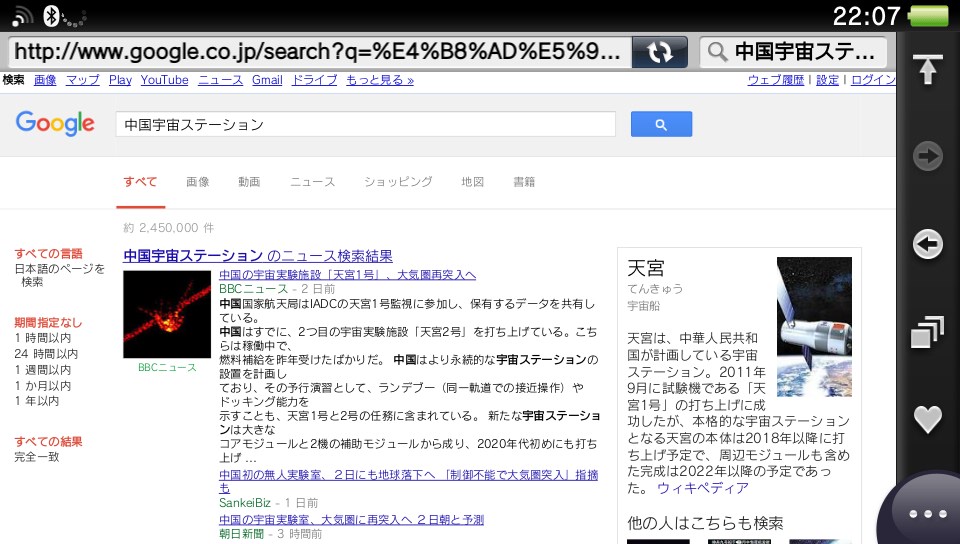Switch to the ニュース search tab
Screen dimensions: 960x544
[x=312, y=182]
